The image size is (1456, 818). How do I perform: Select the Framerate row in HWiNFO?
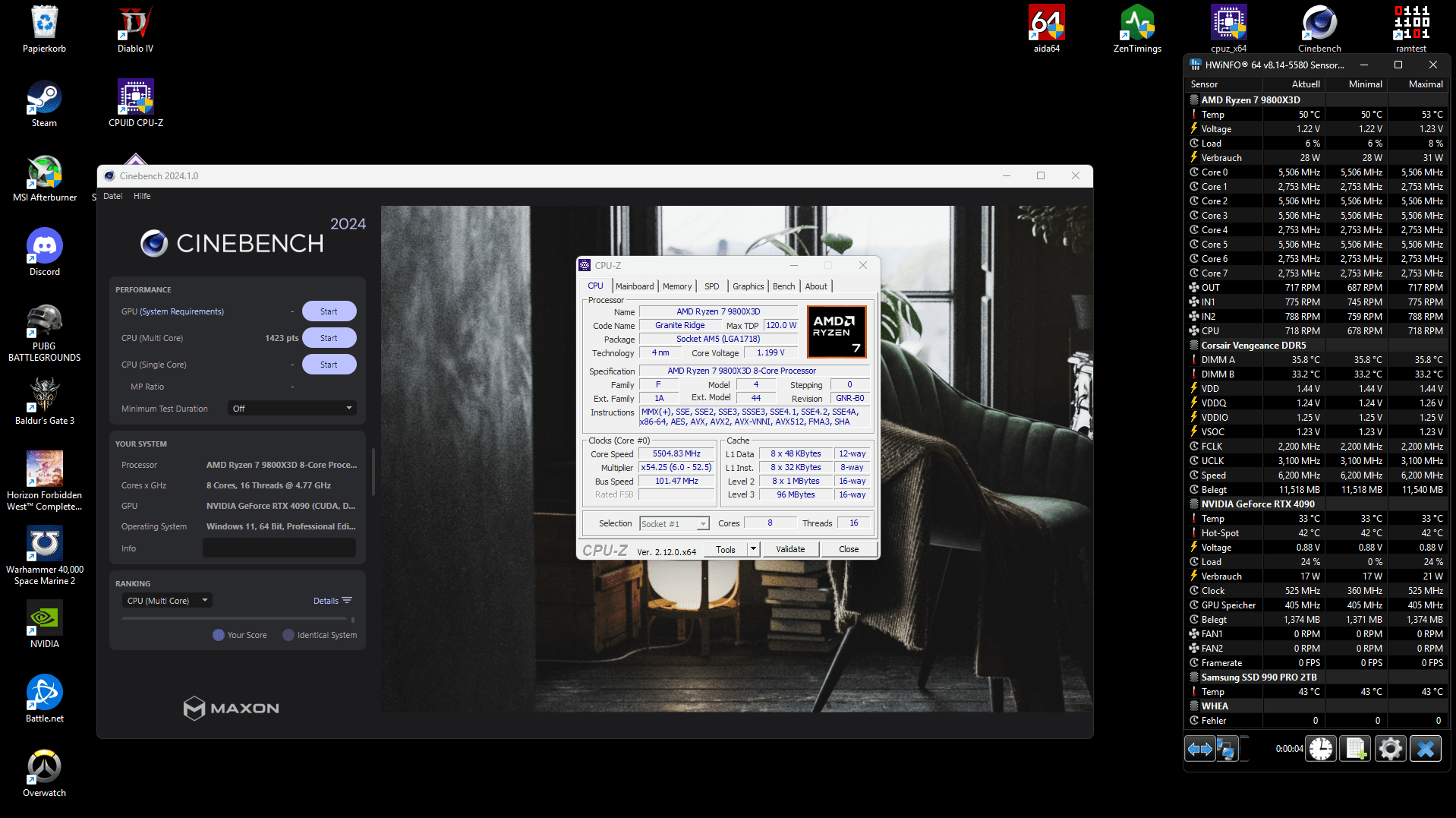click(1316, 663)
